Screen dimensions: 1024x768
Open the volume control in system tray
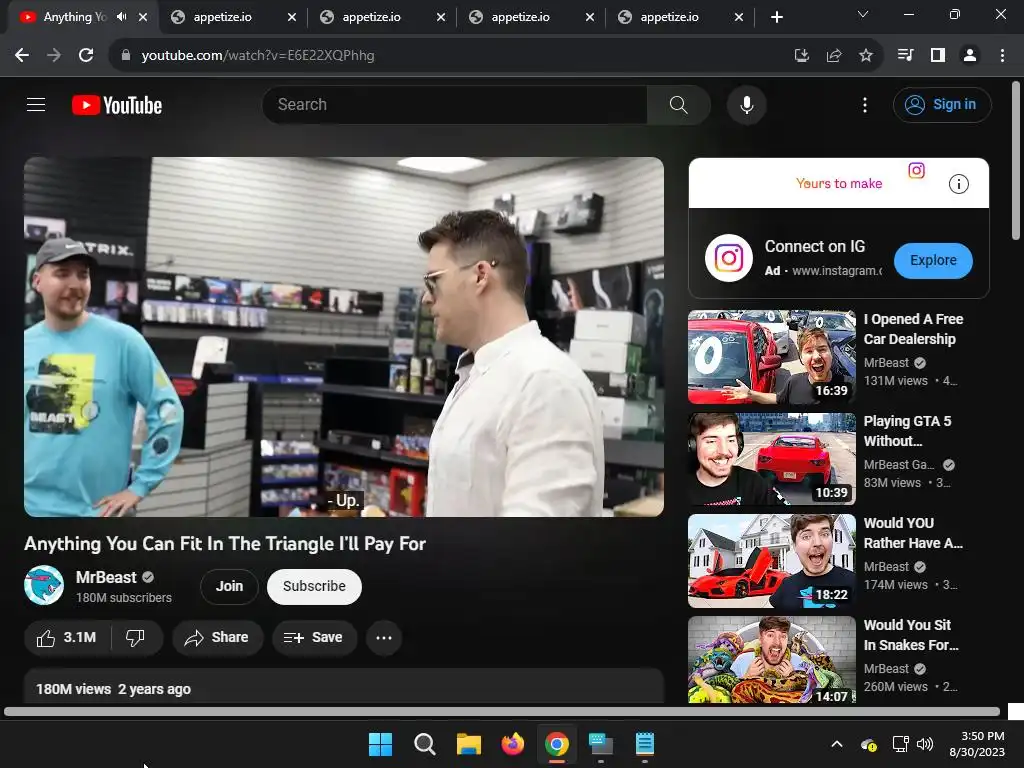coord(925,744)
